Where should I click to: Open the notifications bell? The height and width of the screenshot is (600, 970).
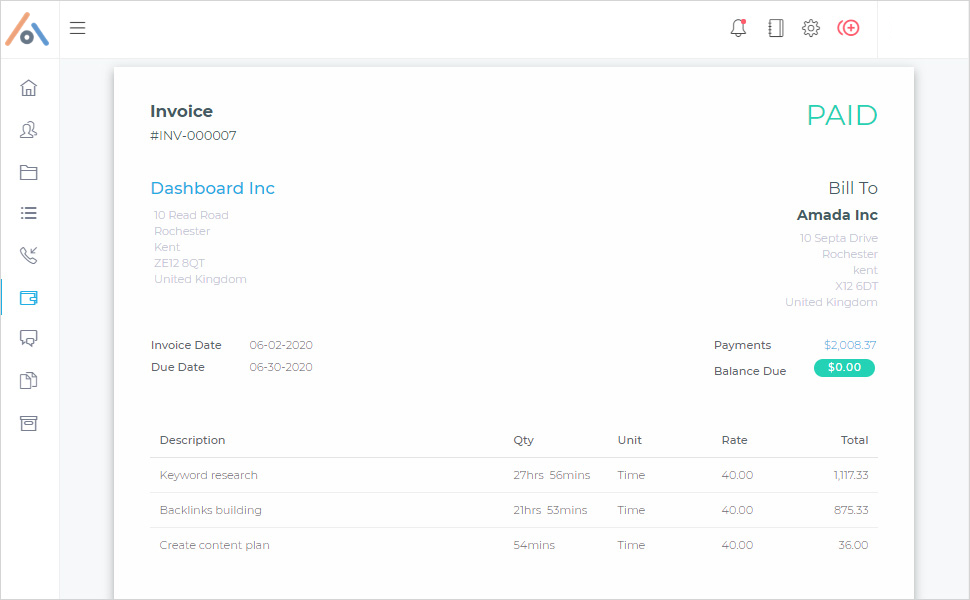coord(739,28)
